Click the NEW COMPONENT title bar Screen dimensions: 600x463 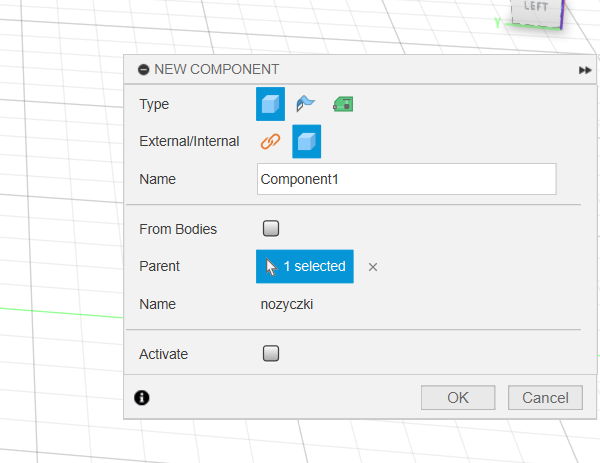pyautogui.click(x=350, y=69)
